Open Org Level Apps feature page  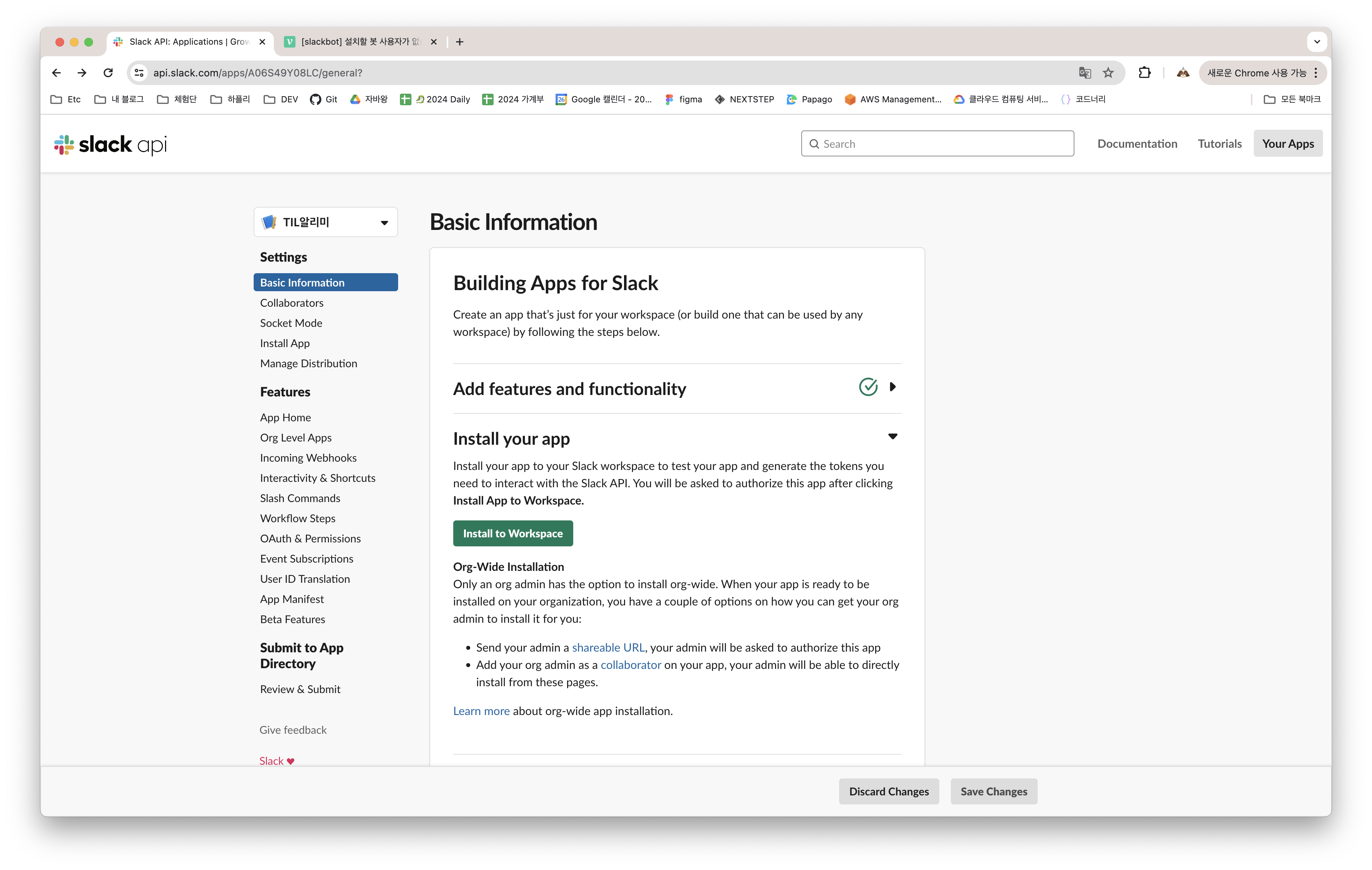click(295, 437)
